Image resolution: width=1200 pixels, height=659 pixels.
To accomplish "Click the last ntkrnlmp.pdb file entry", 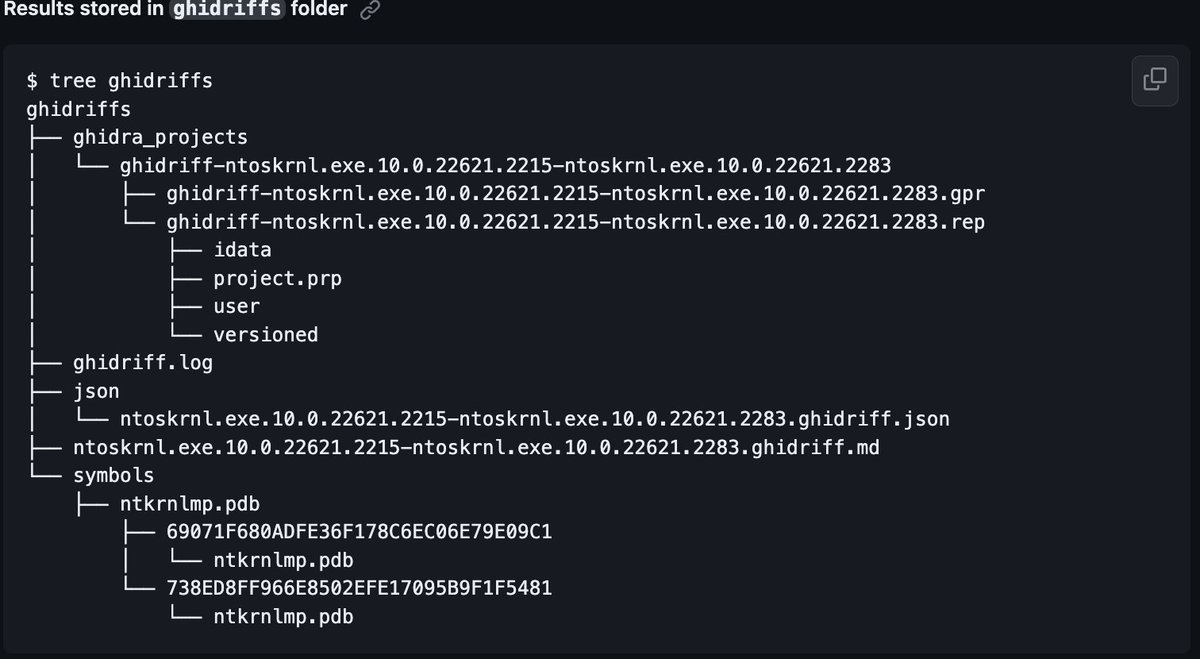I will tap(283, 617).
